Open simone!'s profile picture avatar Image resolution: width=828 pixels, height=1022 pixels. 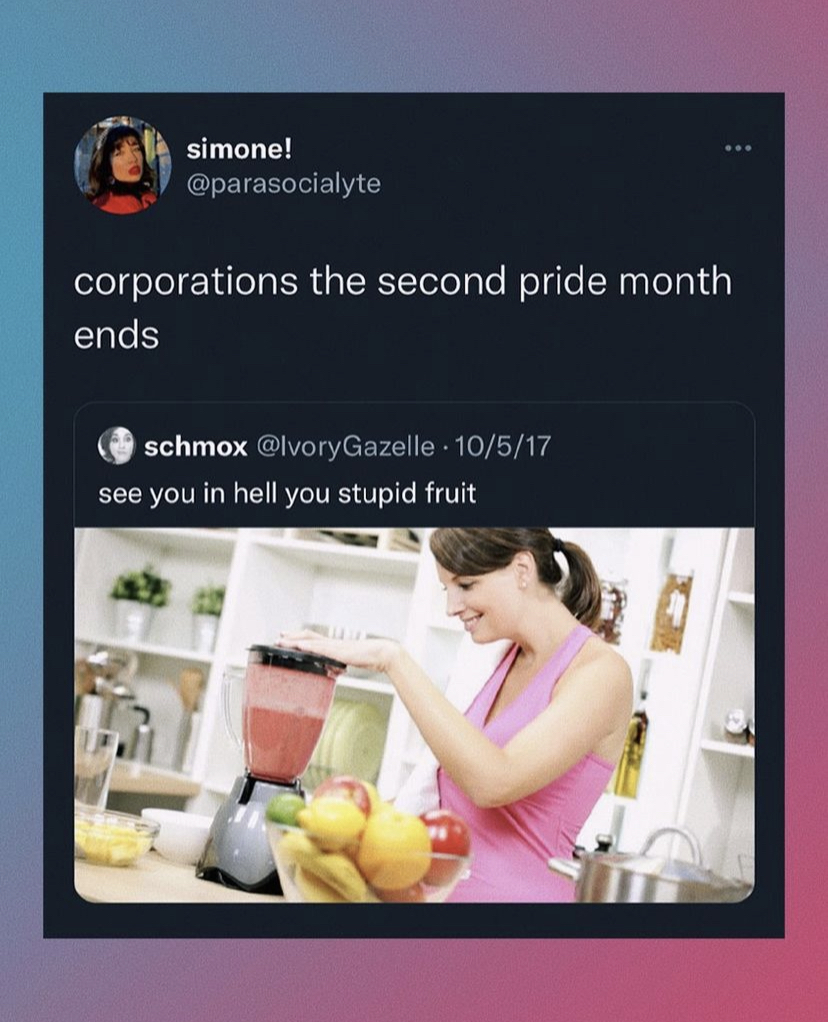pyautogui.click(x=123, y=165)
